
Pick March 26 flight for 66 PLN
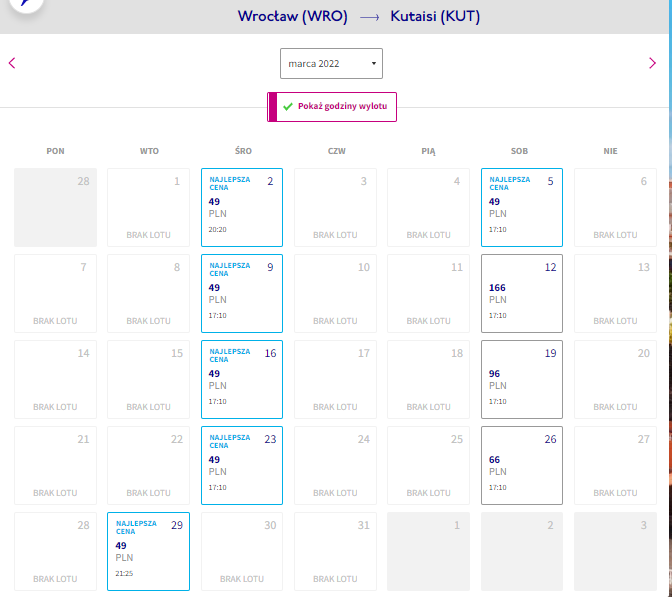coord(522,465)
